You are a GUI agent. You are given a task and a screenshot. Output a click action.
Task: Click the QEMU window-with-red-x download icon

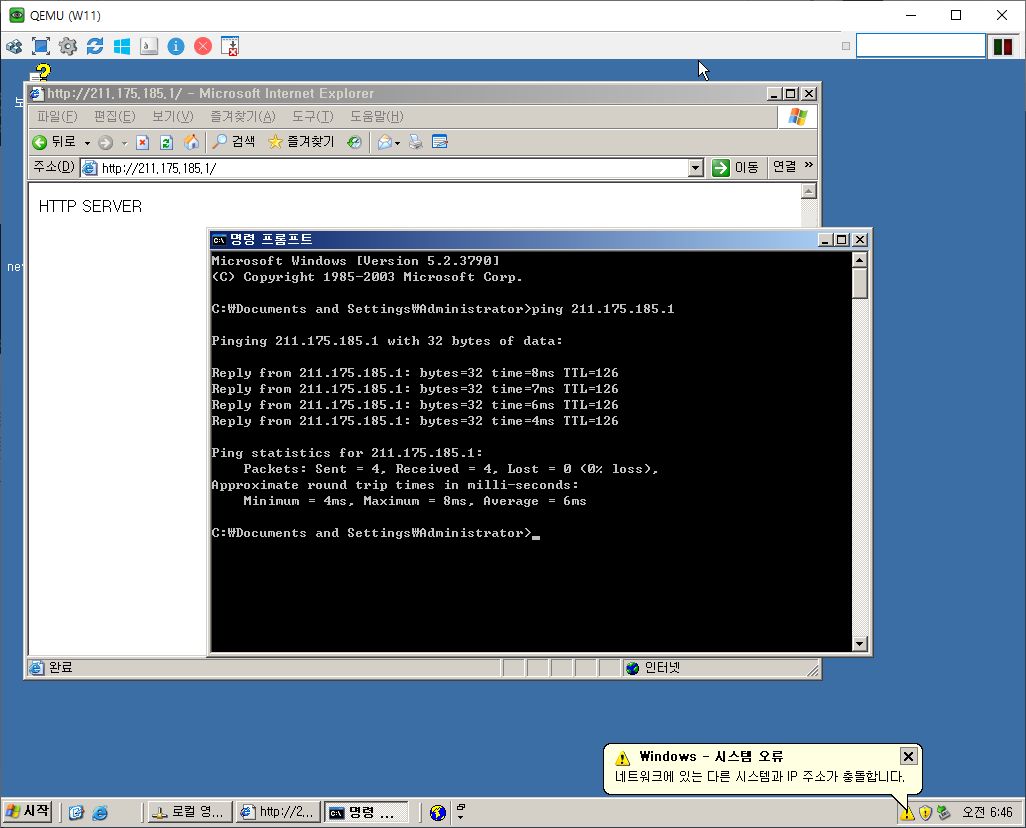coord(230,46)
